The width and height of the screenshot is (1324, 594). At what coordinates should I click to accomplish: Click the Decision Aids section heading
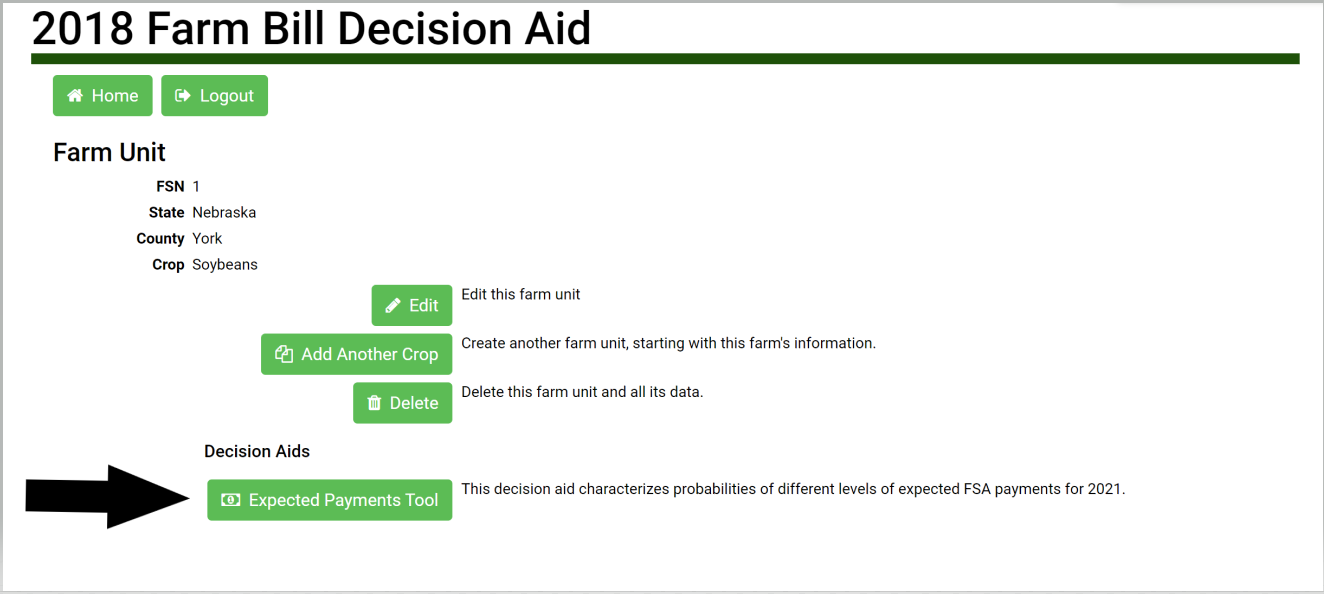click(257, 452)
